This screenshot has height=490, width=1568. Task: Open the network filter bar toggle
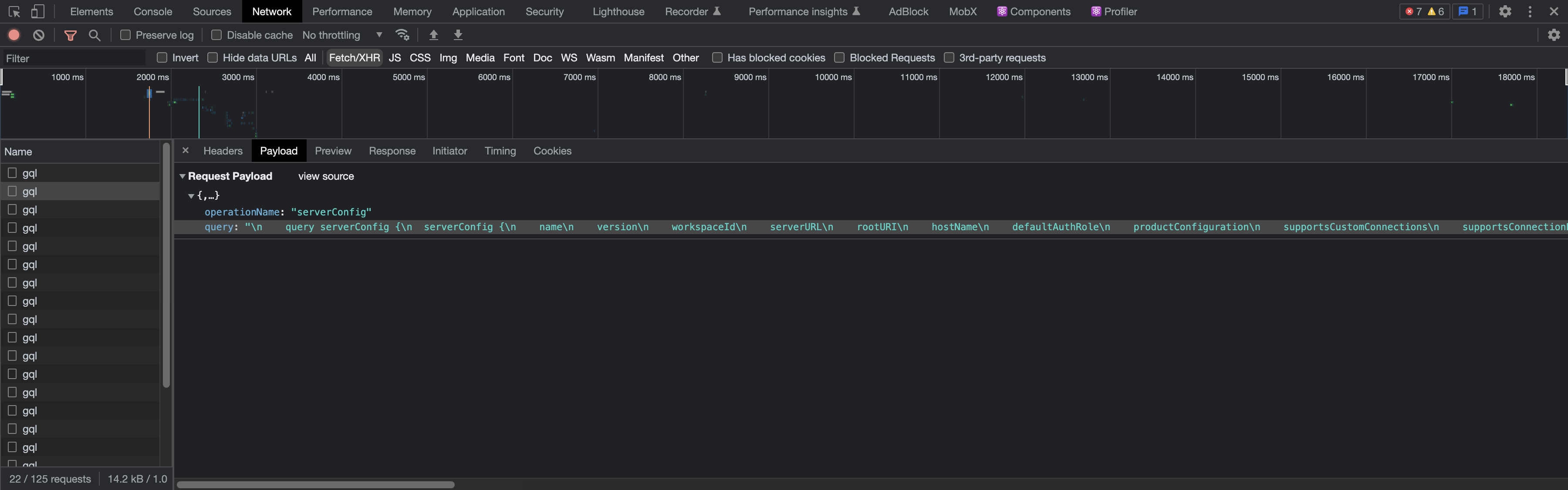coord(70,35)
